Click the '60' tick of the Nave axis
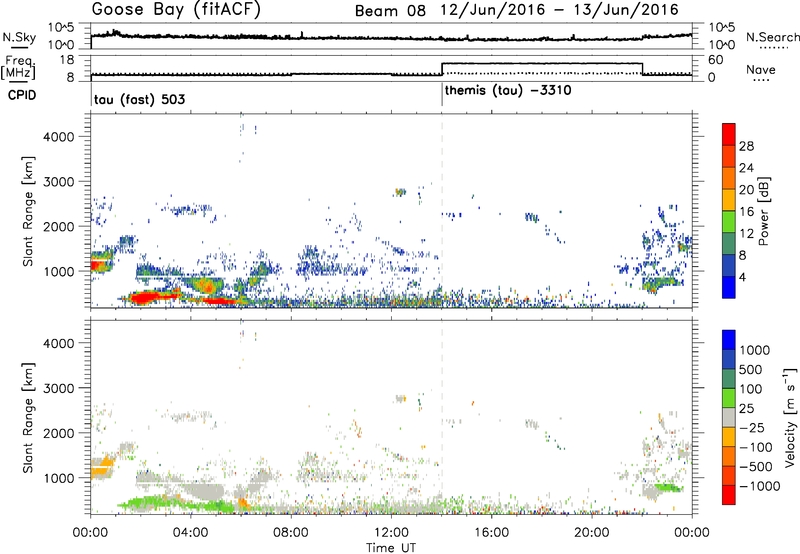The width and height of the screenshot is (800, 554). tap(716, 60)
